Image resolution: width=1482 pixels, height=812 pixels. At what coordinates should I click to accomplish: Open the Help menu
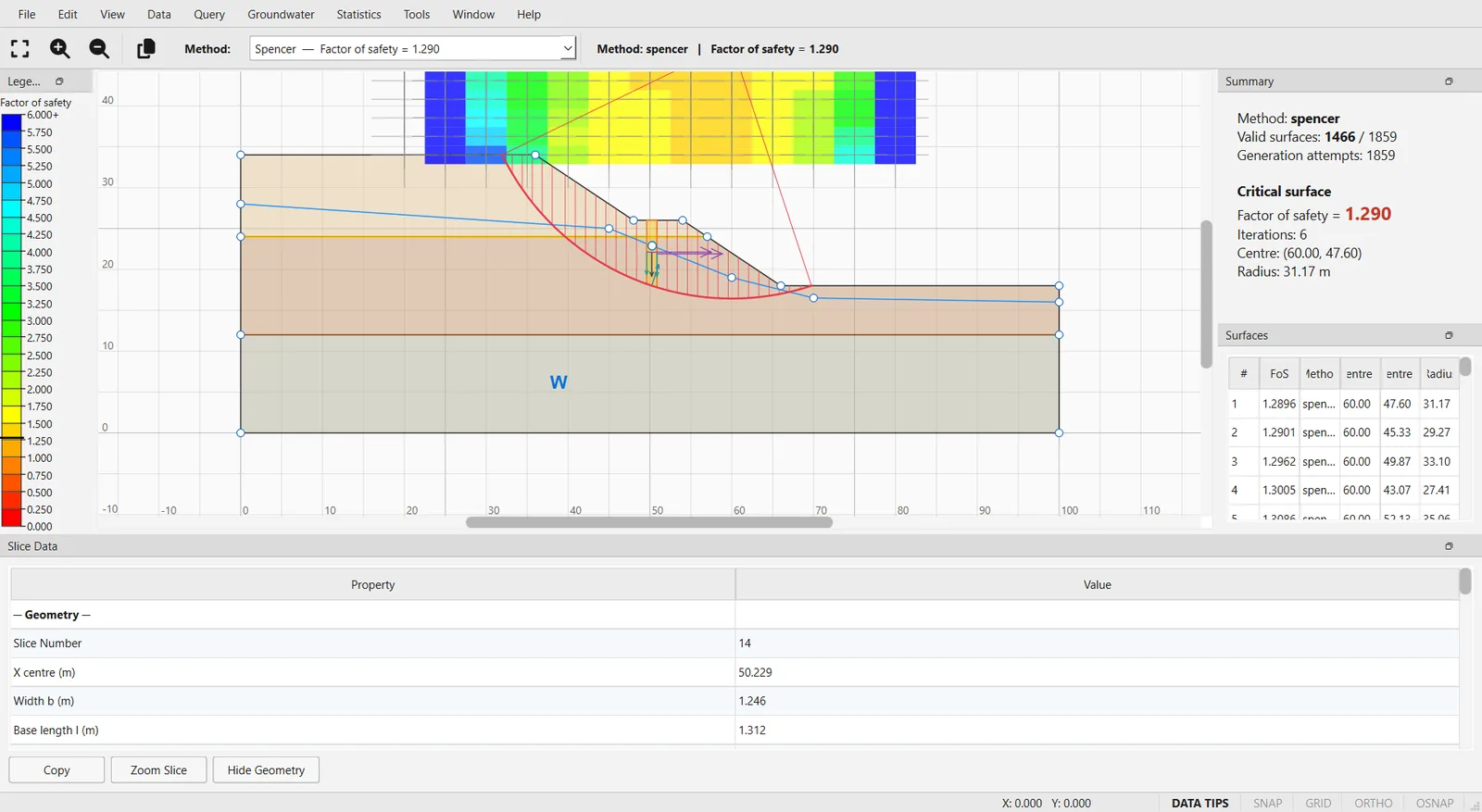(x=529, y=14)
